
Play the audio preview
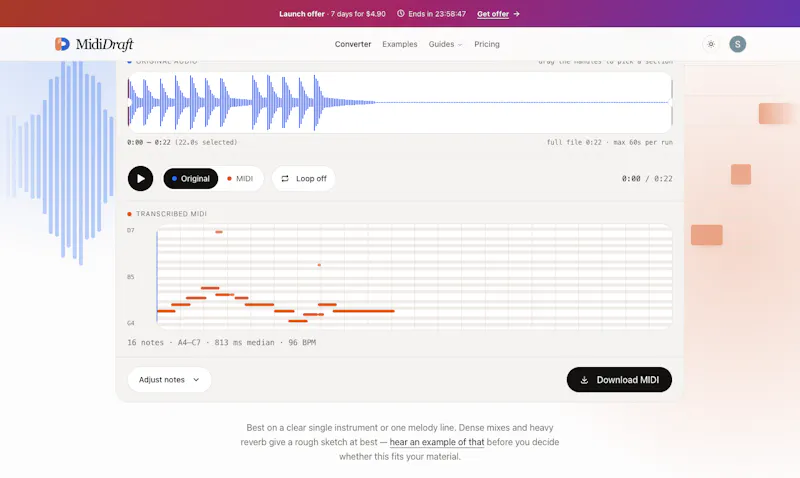coord(140,179)
